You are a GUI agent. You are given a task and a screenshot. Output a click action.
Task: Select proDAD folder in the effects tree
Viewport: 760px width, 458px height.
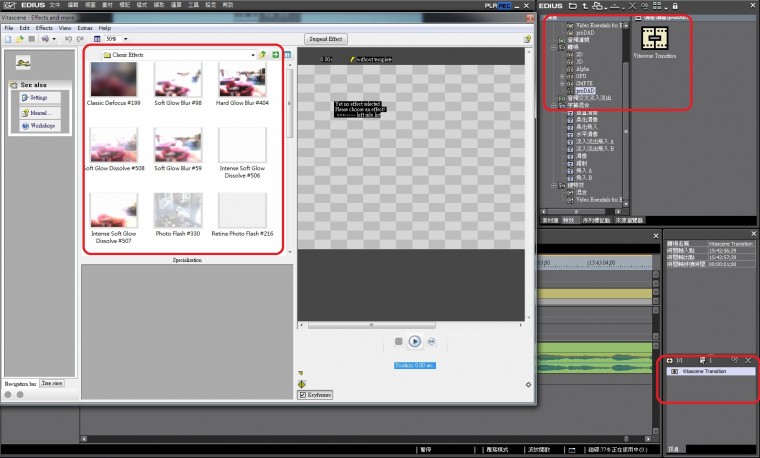click(586, 89)
